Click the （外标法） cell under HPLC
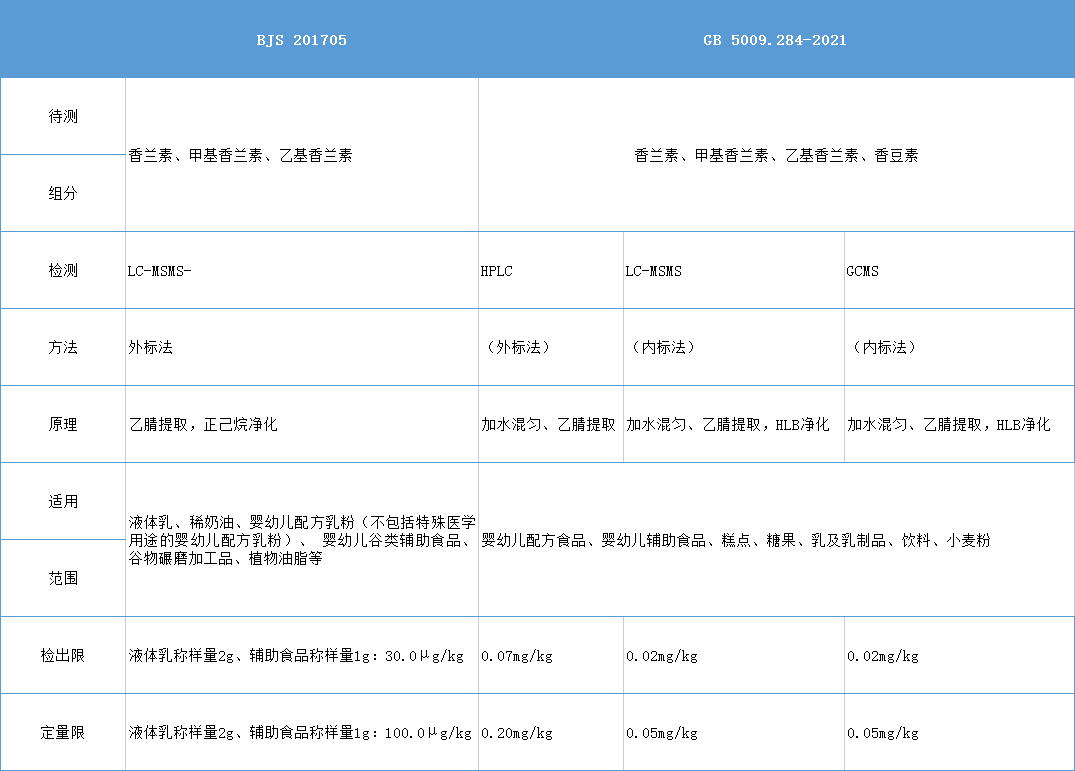 [x=551, y=347]
